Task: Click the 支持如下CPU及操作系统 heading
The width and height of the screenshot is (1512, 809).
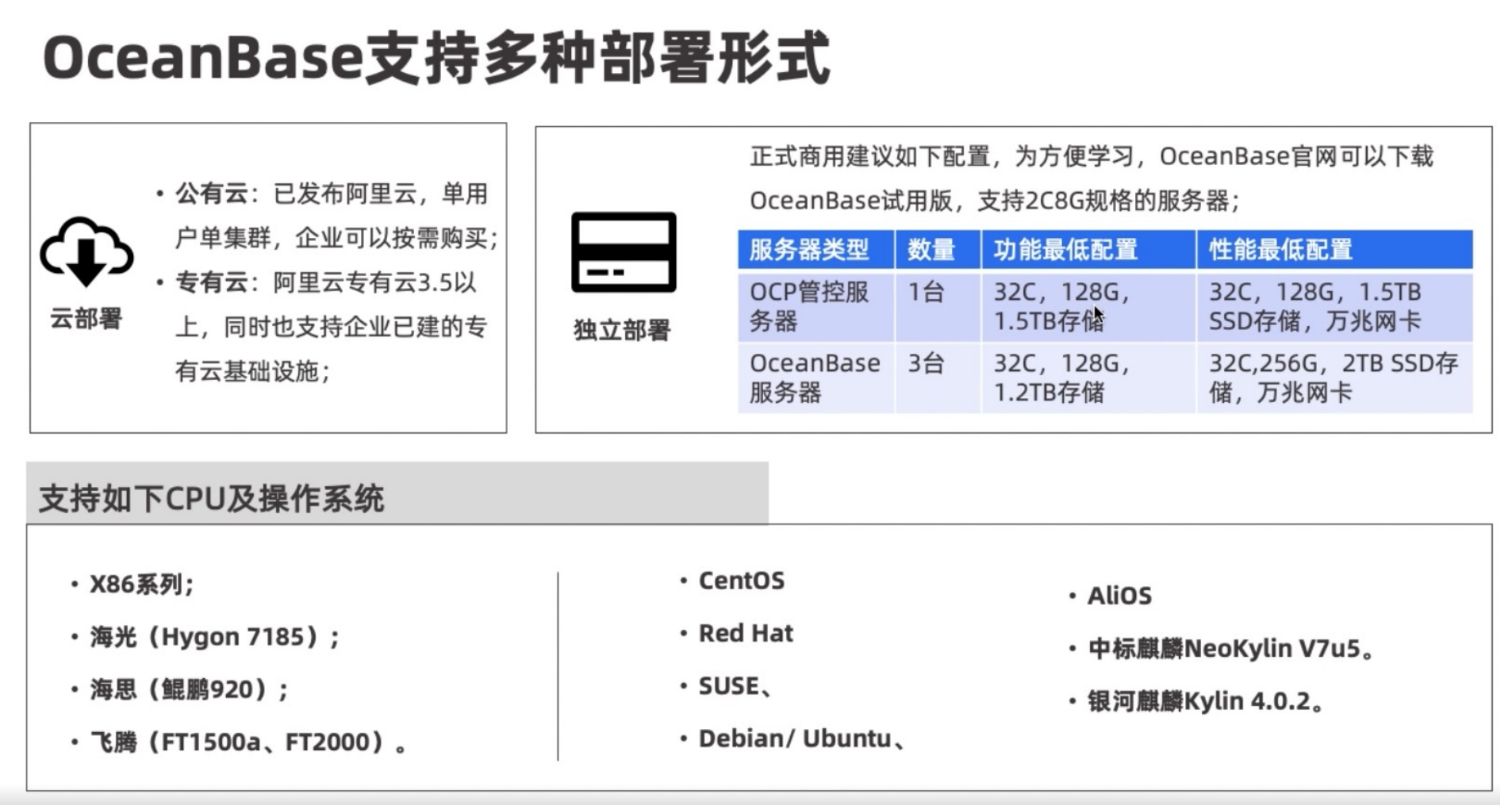Action: tap(211, 499)
